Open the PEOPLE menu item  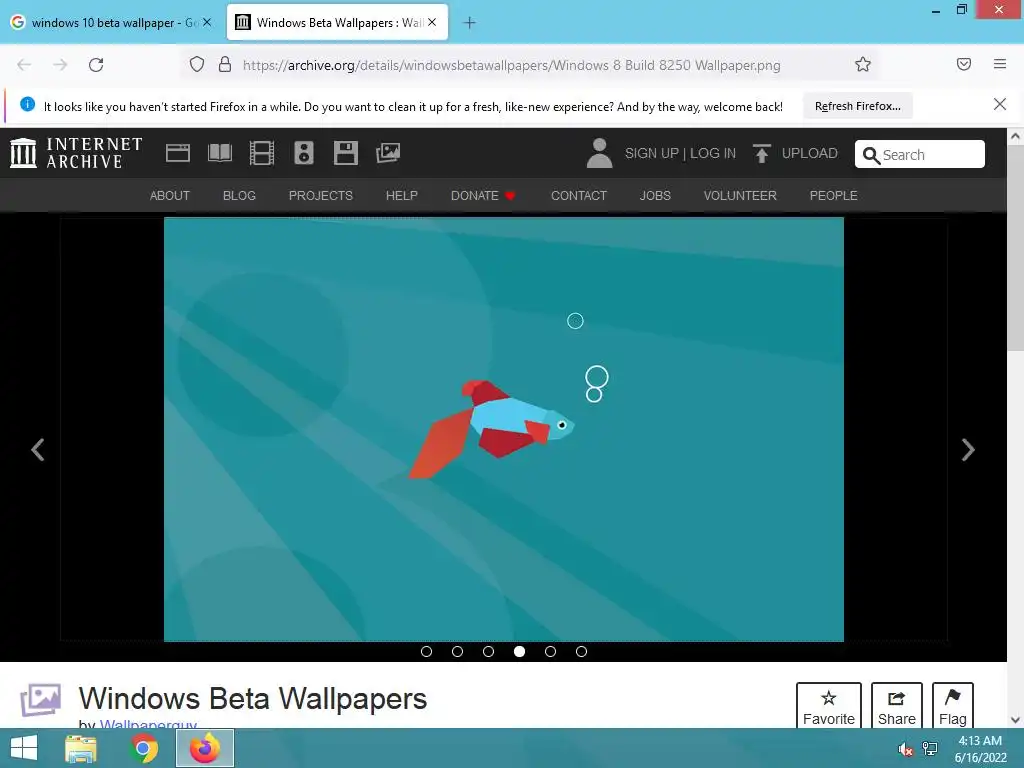833,196
